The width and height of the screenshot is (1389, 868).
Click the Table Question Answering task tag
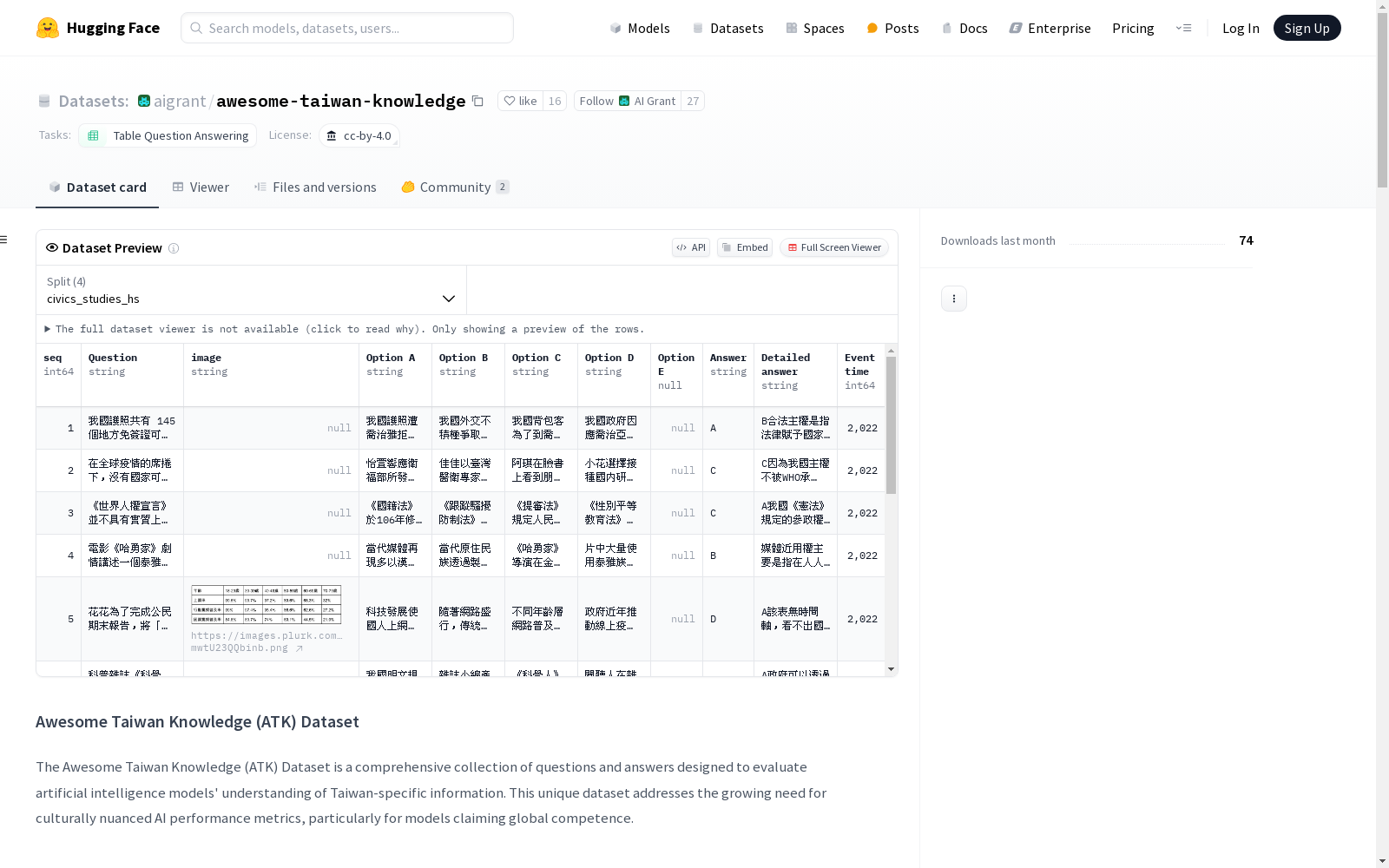coord(168,135)
